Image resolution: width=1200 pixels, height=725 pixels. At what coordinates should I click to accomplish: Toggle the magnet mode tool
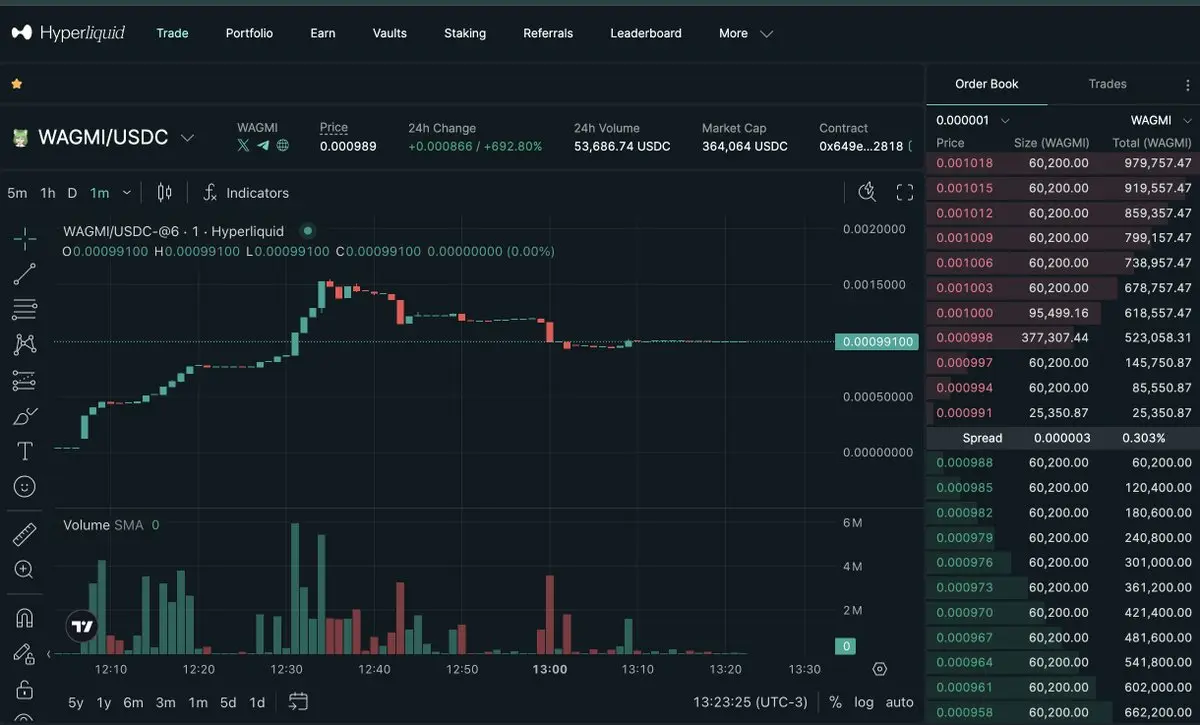[x=25, y=618]
